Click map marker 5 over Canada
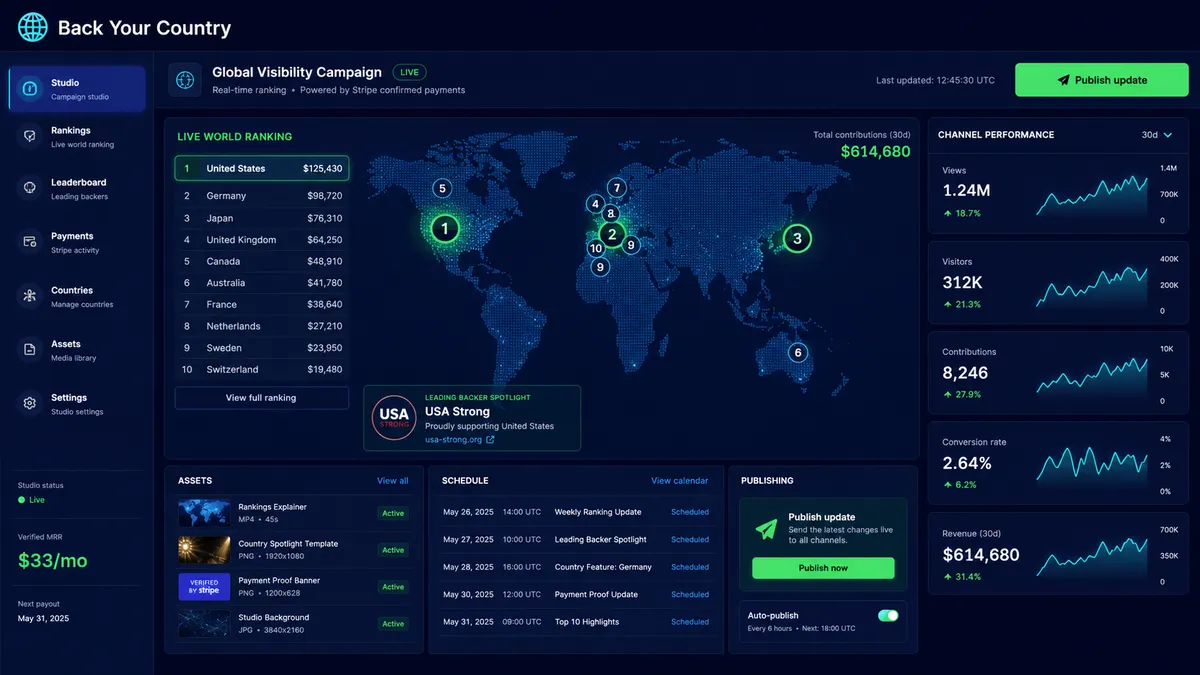1200x675 pixels. coord(442,188)
